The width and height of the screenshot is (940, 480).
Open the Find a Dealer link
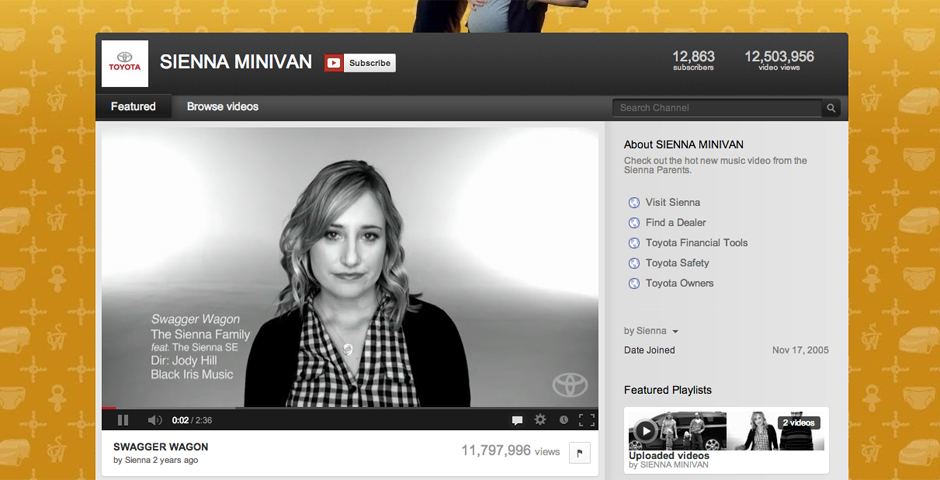pos(676,222)
